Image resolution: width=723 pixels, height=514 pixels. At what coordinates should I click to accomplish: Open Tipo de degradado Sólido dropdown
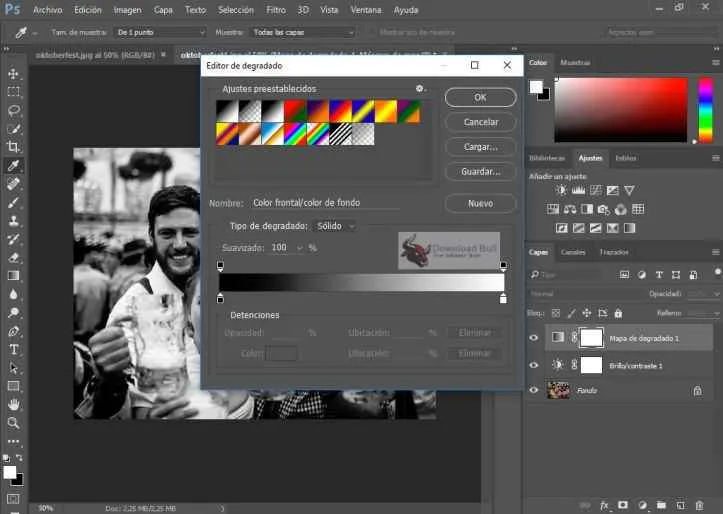tap(336, 226)
